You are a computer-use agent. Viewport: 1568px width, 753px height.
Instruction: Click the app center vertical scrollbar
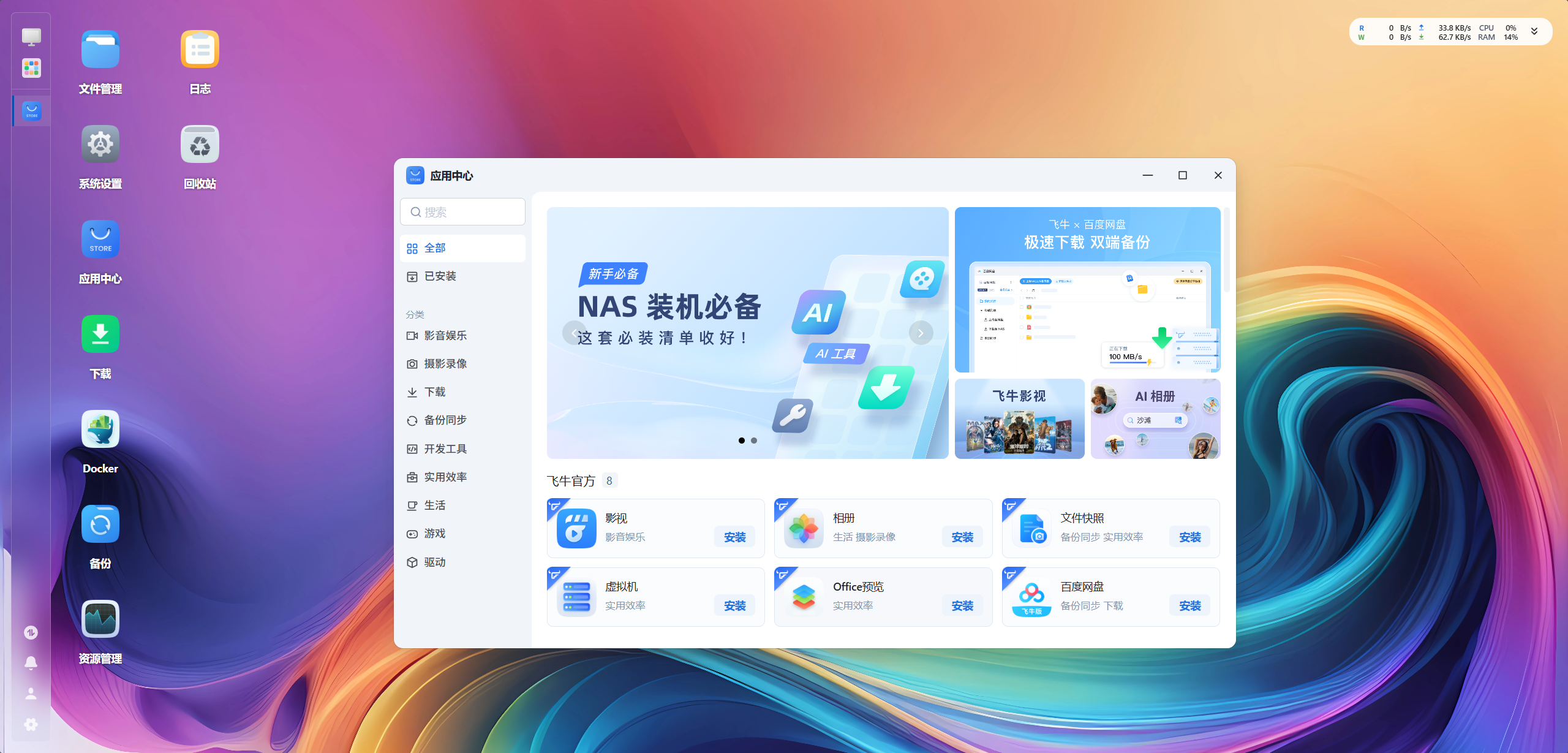tap(1227, 250)
